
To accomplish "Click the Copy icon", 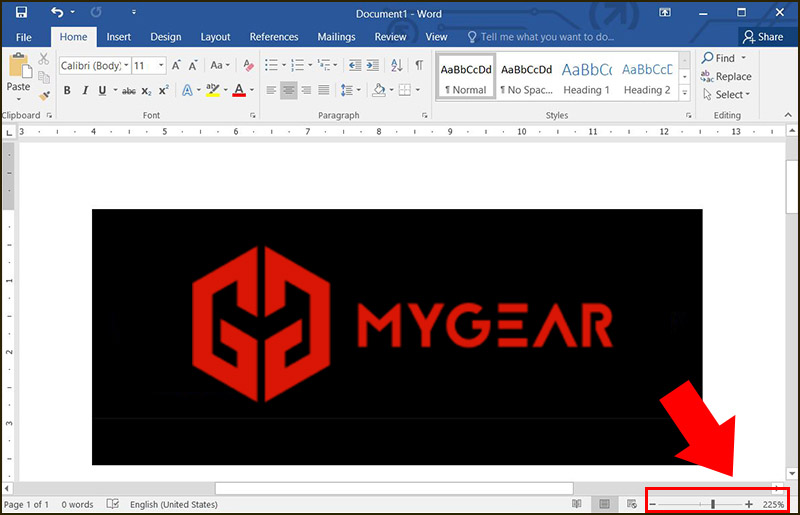I will point(44,77).
